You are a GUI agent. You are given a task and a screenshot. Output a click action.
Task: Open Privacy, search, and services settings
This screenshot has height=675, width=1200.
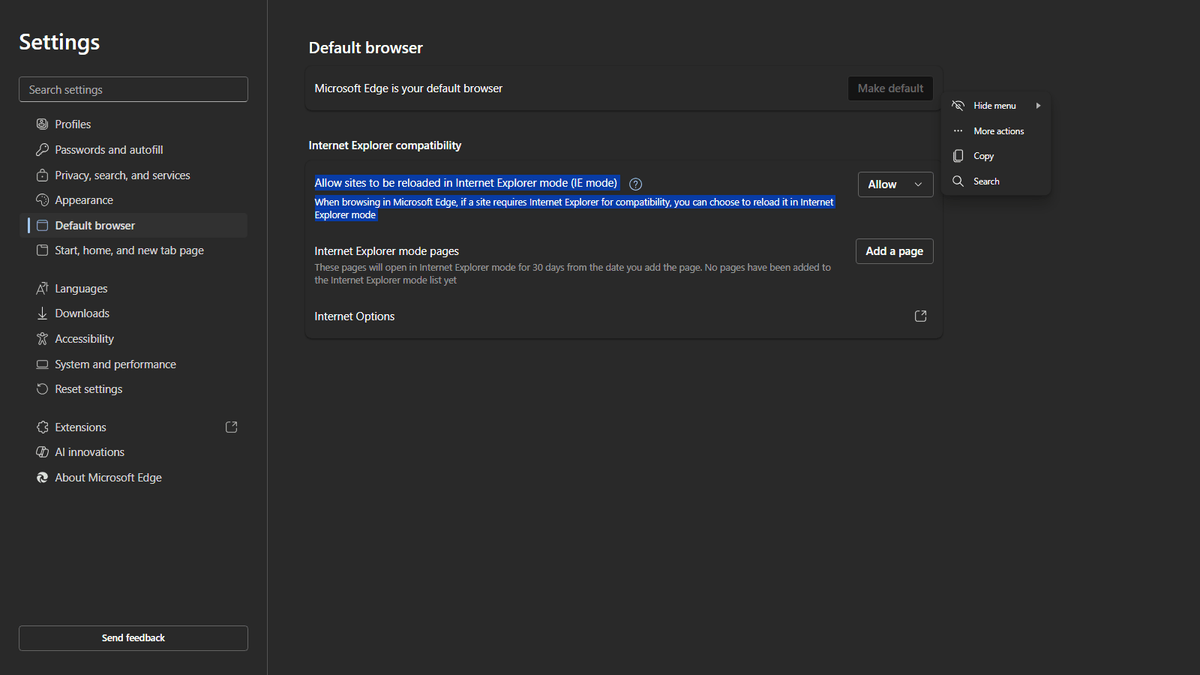tap(122, 175)
